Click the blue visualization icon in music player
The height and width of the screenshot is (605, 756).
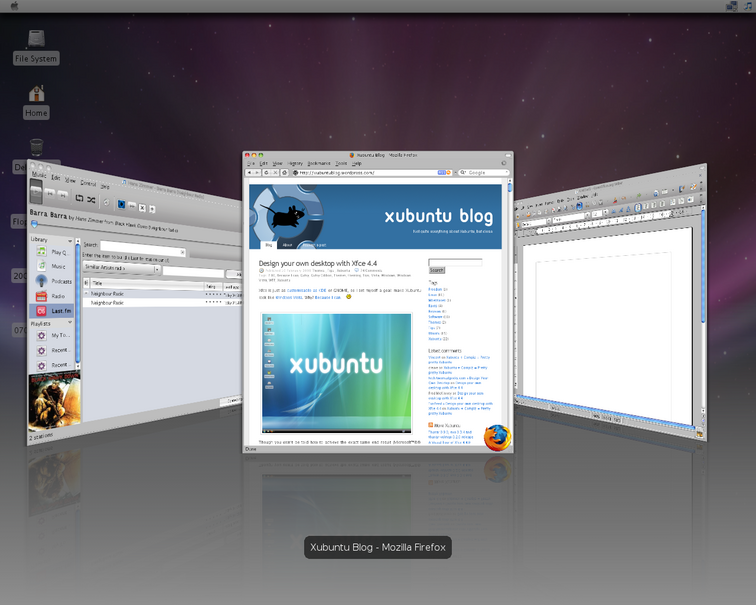122,204
